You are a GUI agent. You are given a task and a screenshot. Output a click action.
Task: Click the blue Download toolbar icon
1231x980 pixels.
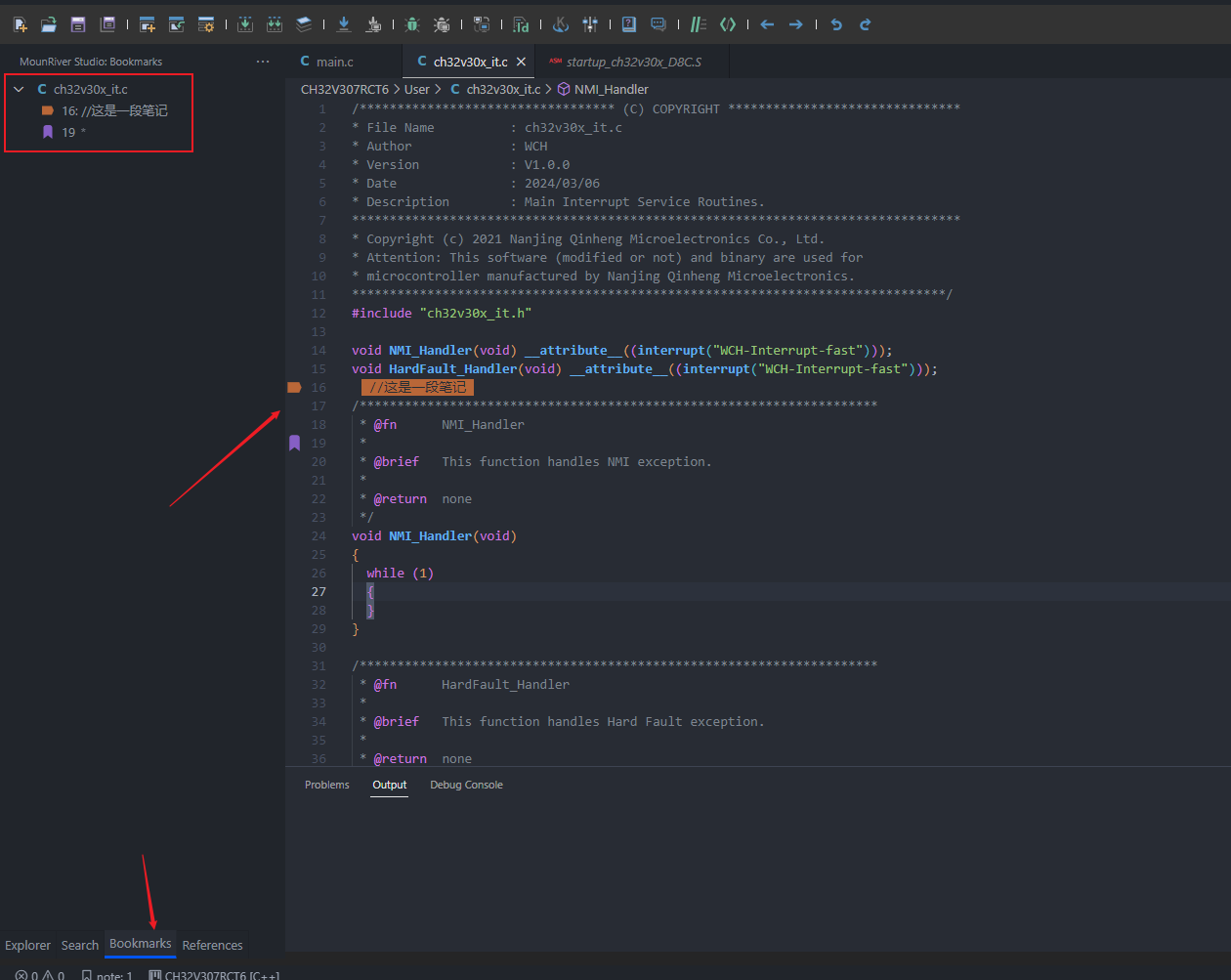pyautogui.click(x=344, y=24)
